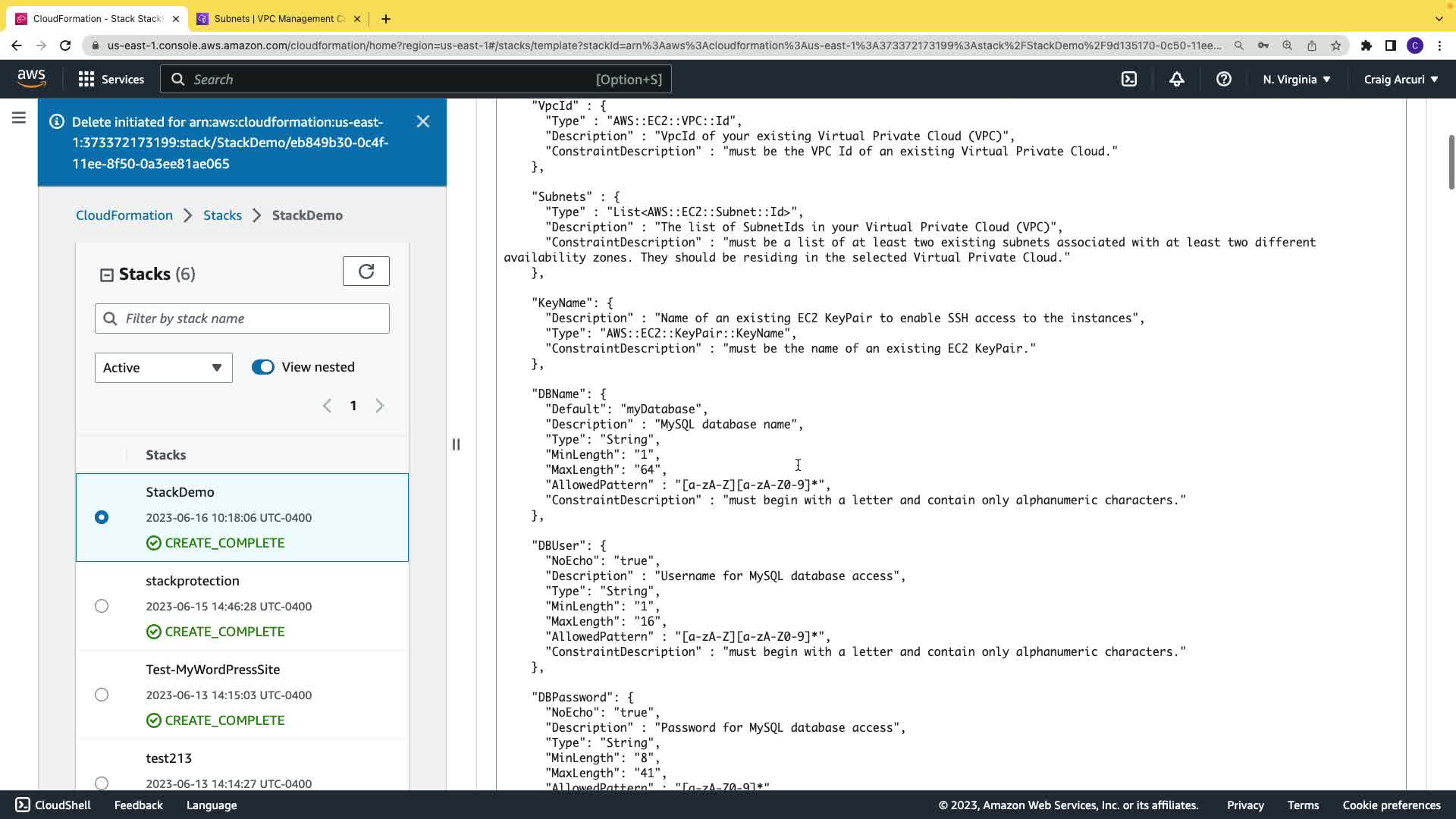Open CloudShell icon in top navigation bar
This screenshot has height=819, width=1456.
coord(1129,79)
